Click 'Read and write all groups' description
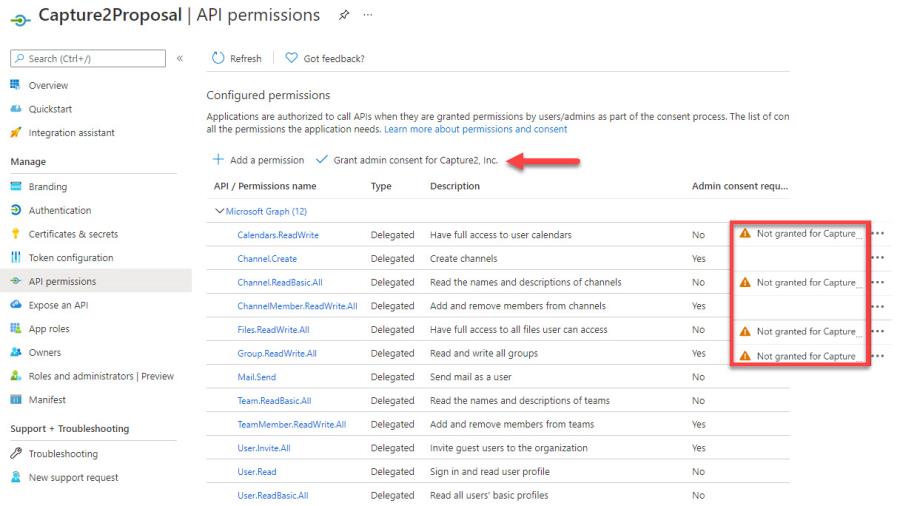 [484, 353]
